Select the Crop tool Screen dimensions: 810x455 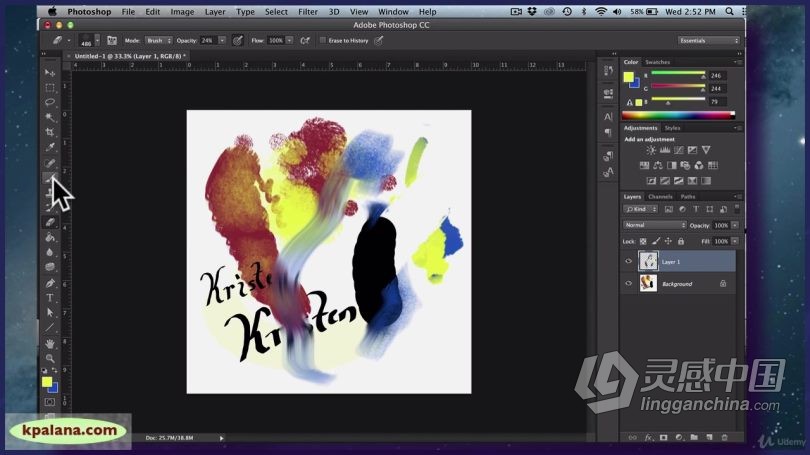pyautogui.click(x=50, y=132)
